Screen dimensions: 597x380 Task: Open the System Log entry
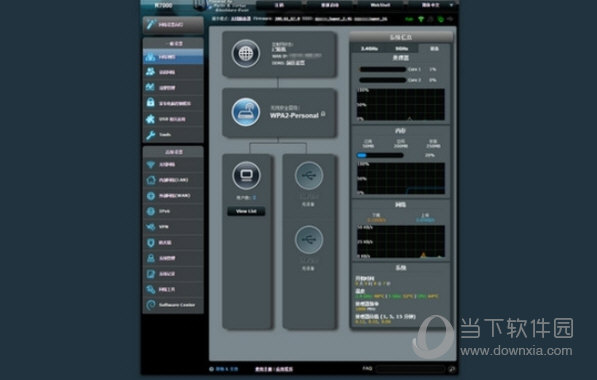coord(173,274)
